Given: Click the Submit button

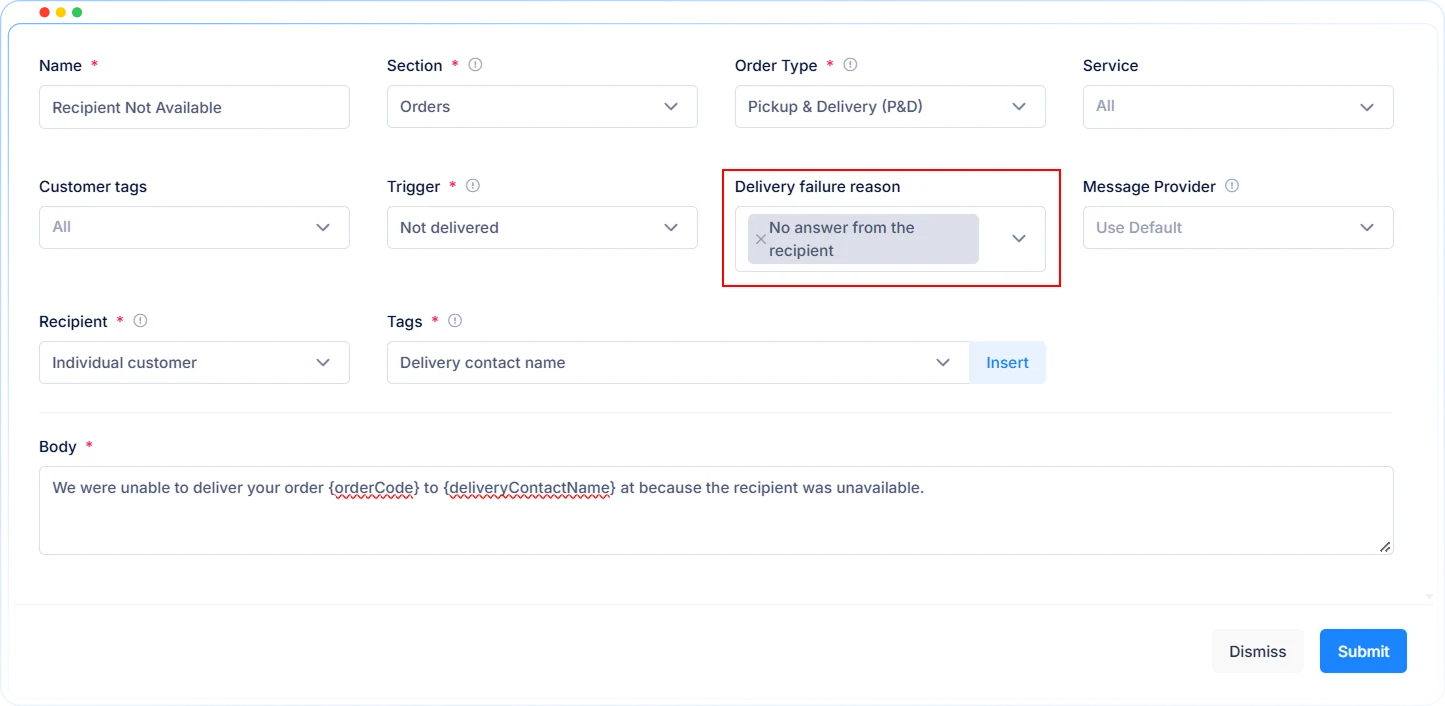Looking at the screenshot, I should pos(1363,651).
